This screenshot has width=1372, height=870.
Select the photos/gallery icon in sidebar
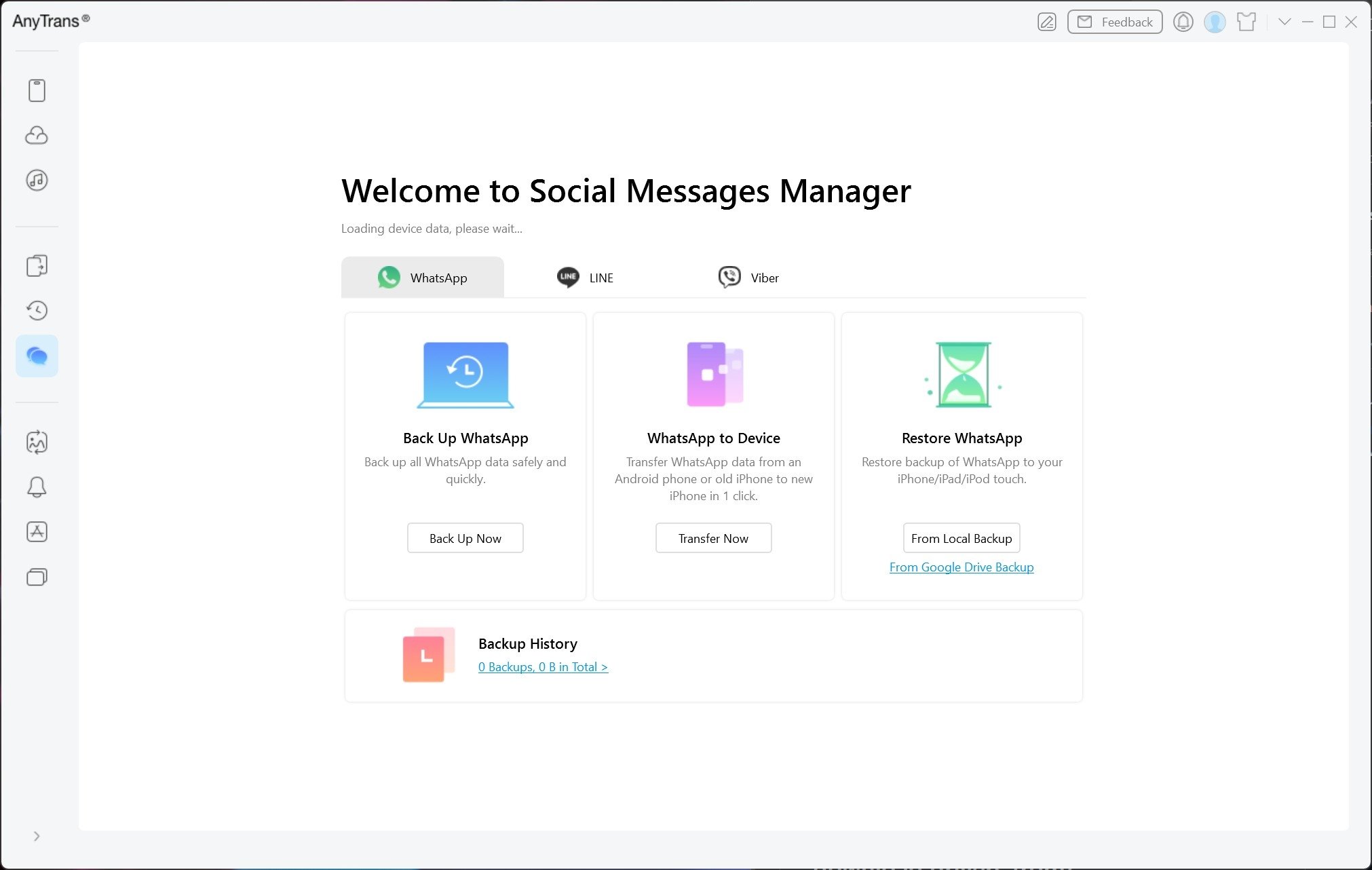pos(37,442)
